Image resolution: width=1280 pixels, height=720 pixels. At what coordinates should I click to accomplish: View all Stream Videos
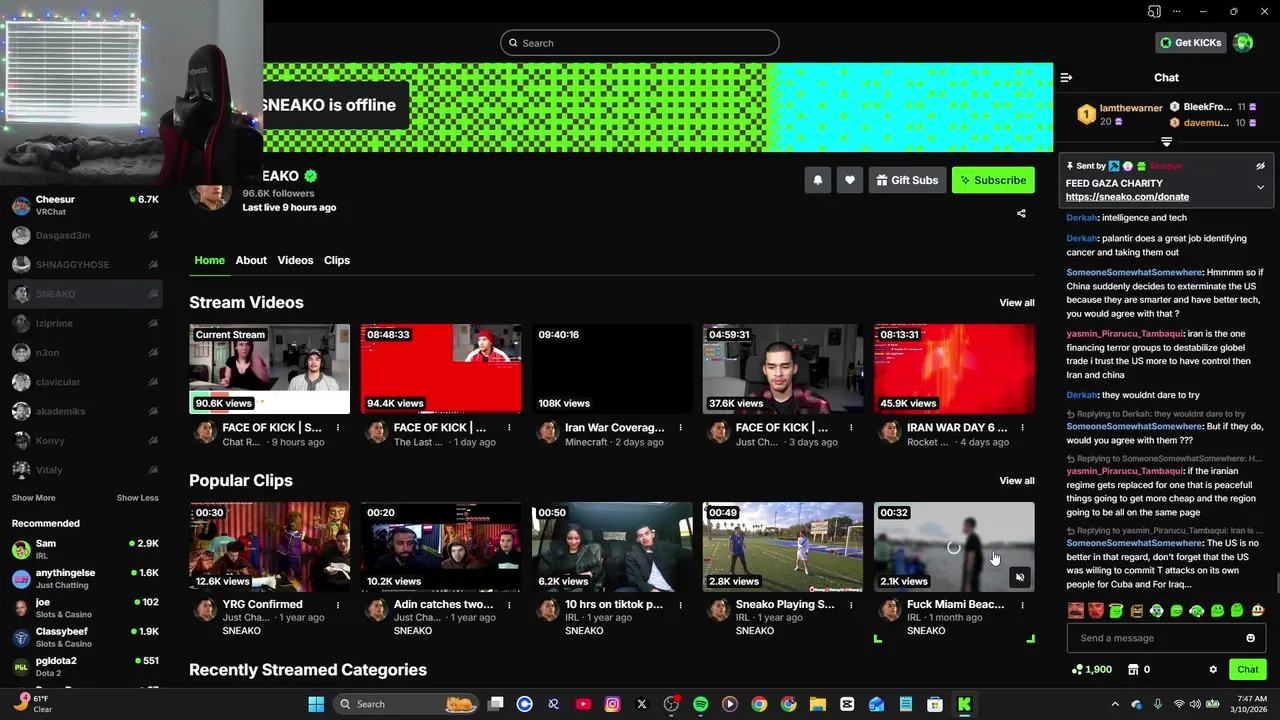click(1017, 303)
